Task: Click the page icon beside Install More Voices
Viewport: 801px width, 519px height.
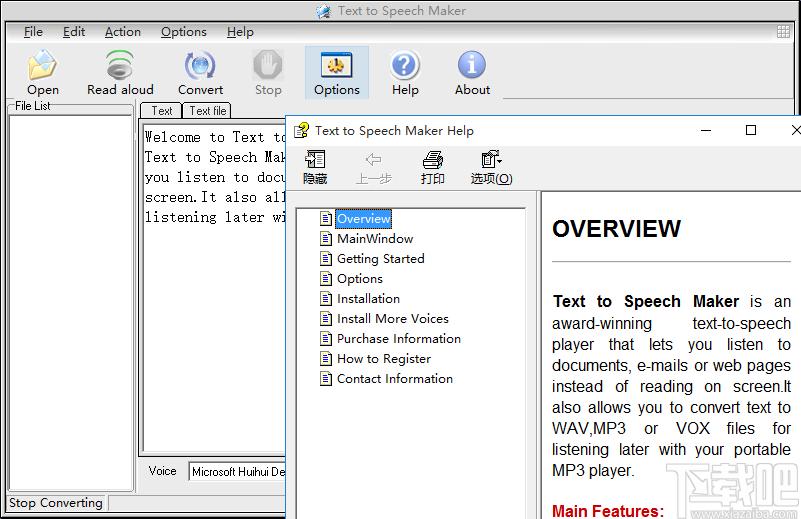Action: [326, 319]
